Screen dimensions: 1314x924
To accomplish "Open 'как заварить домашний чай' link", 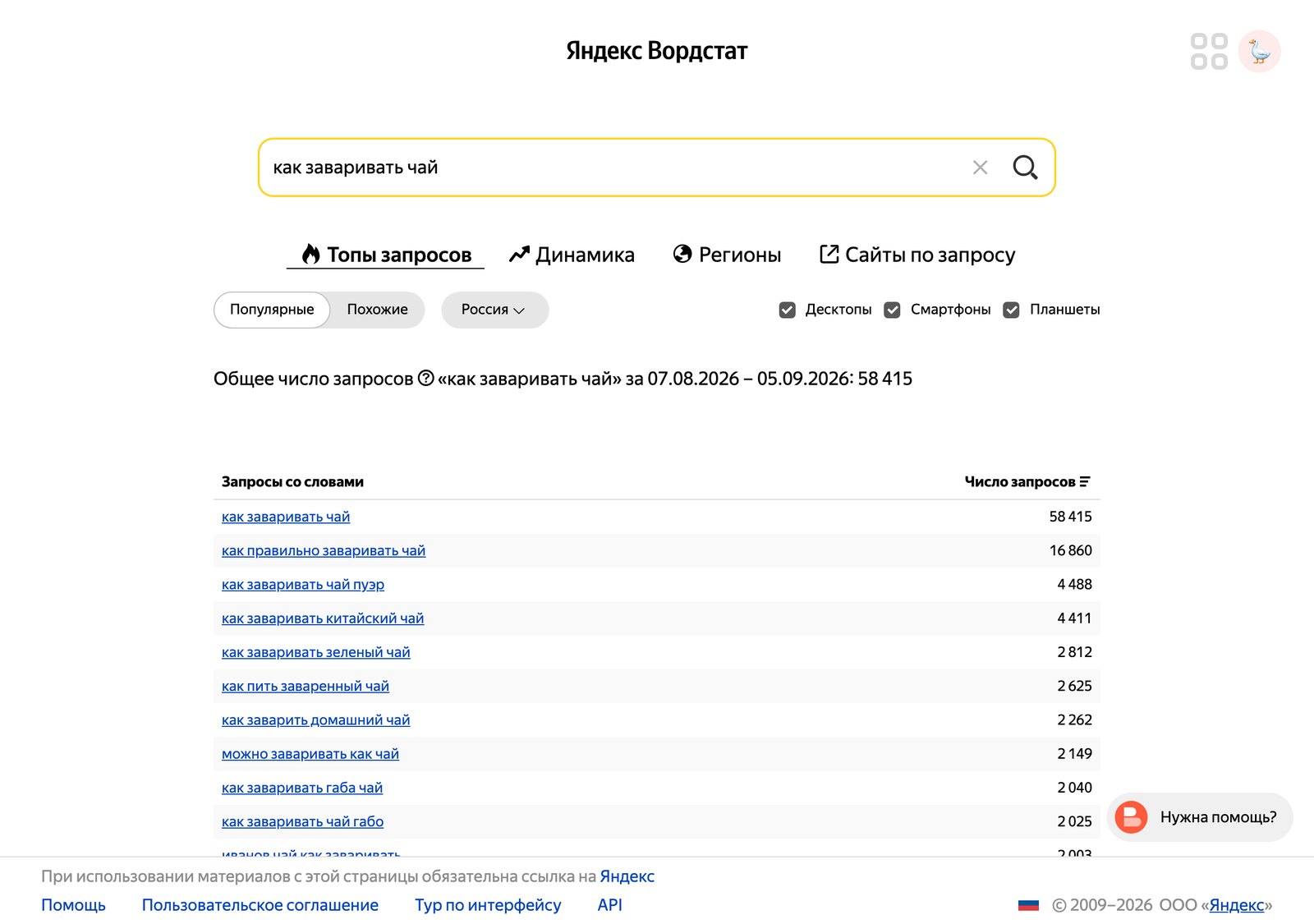I will 316,719.
